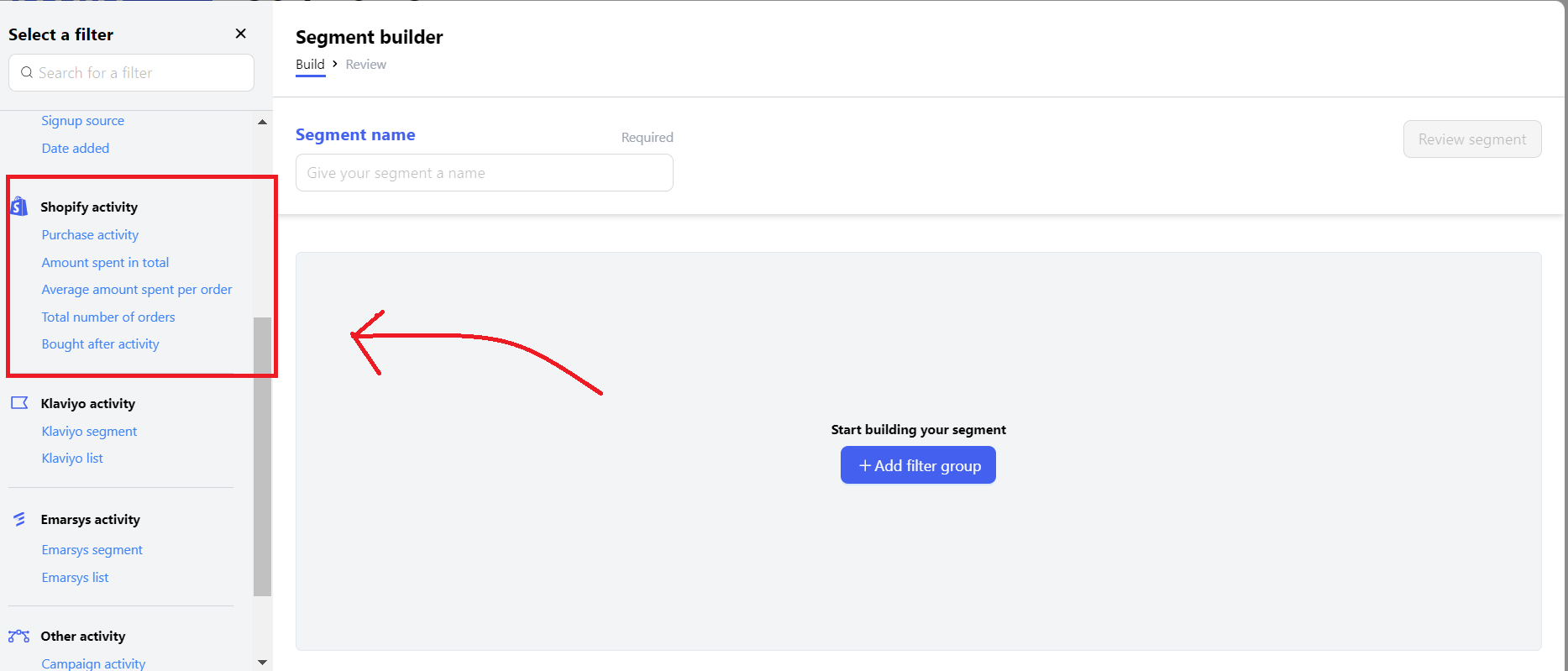Click the Review segment button

tap(1471, 139)
